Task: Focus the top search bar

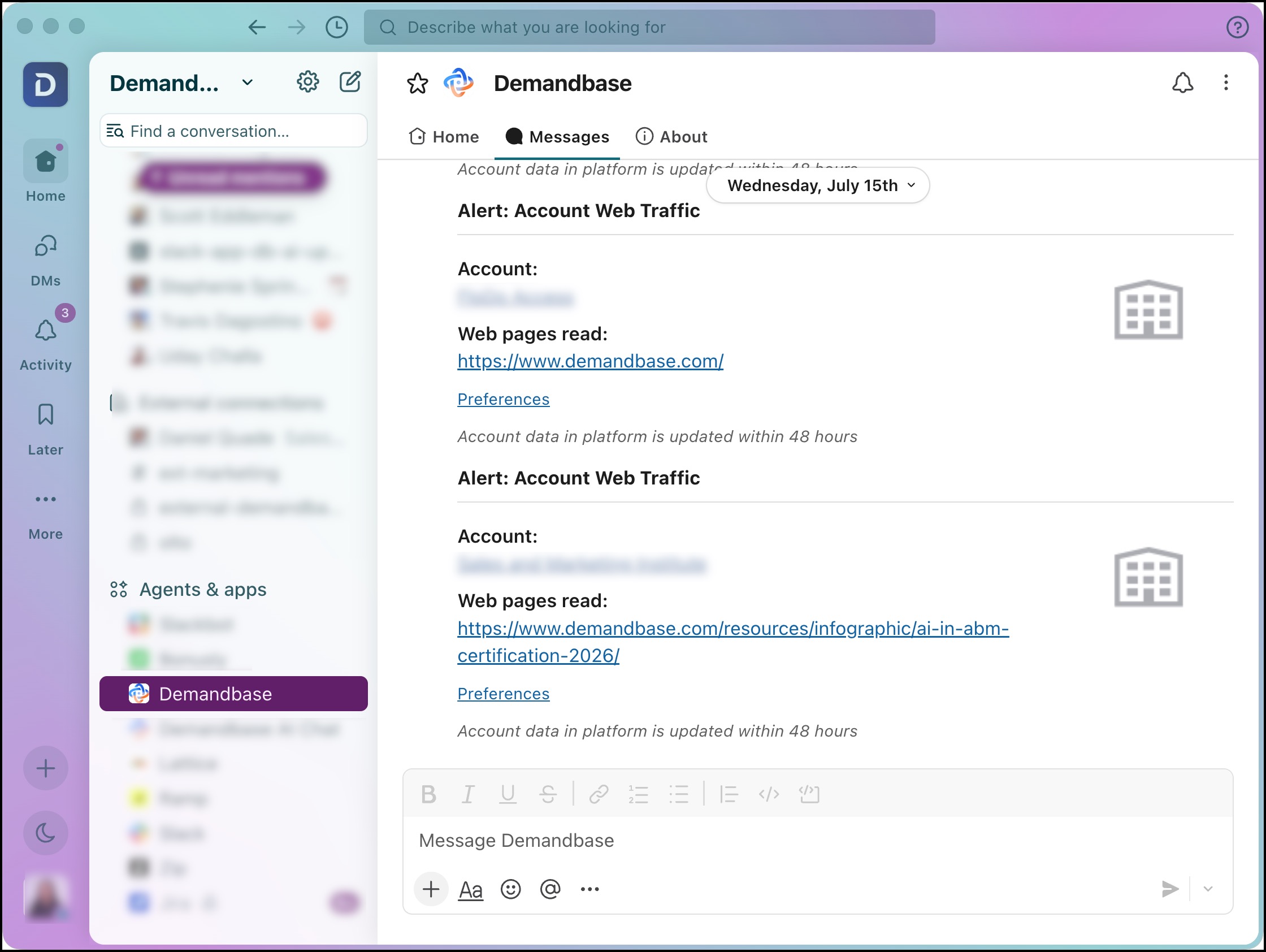Action: pyautogui.click(x=649, y=27)
